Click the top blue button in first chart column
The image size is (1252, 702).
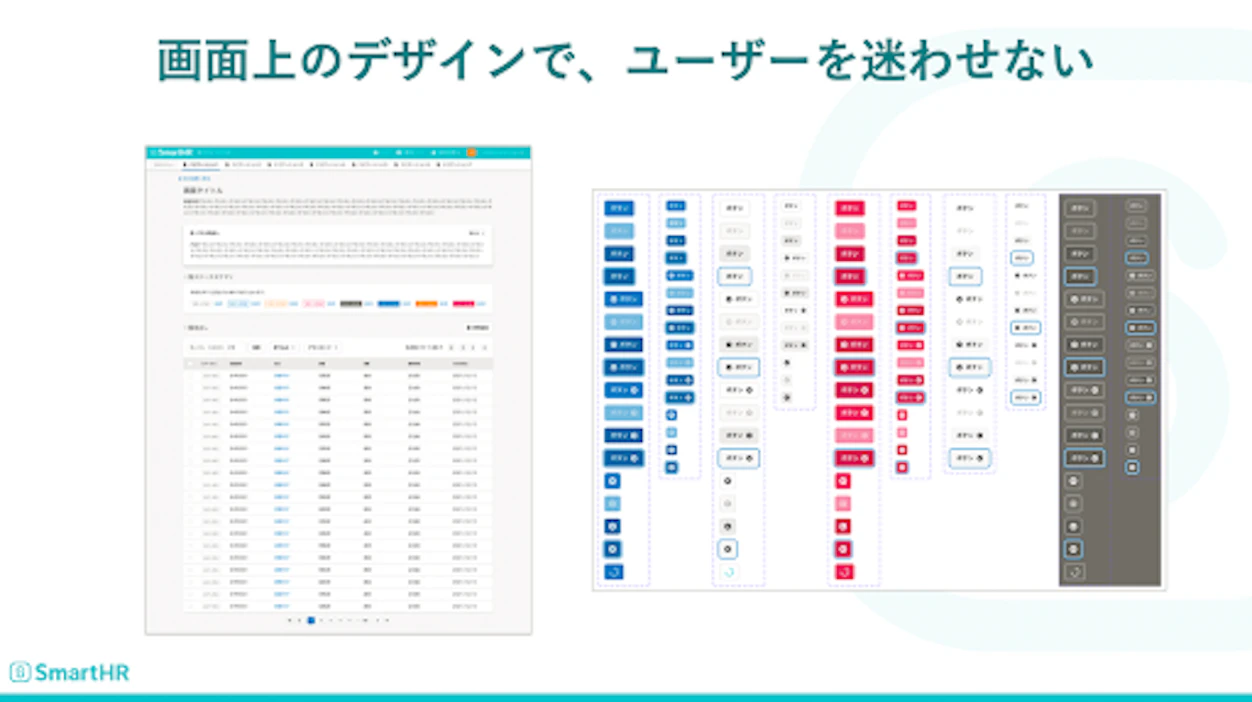pos(619,208)
